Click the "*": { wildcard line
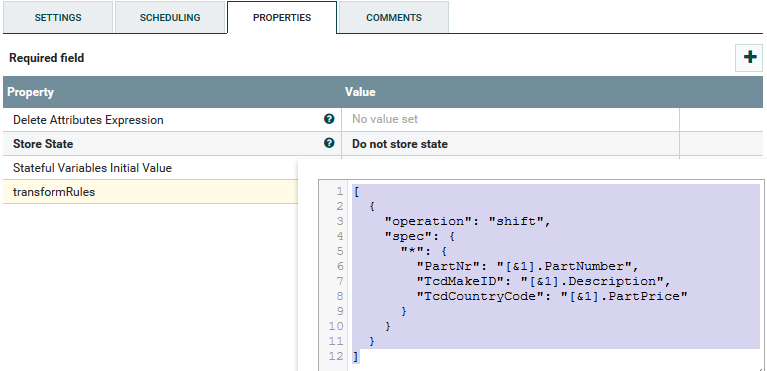This screenshot has width=767, height=371. [x=424, y=251]
